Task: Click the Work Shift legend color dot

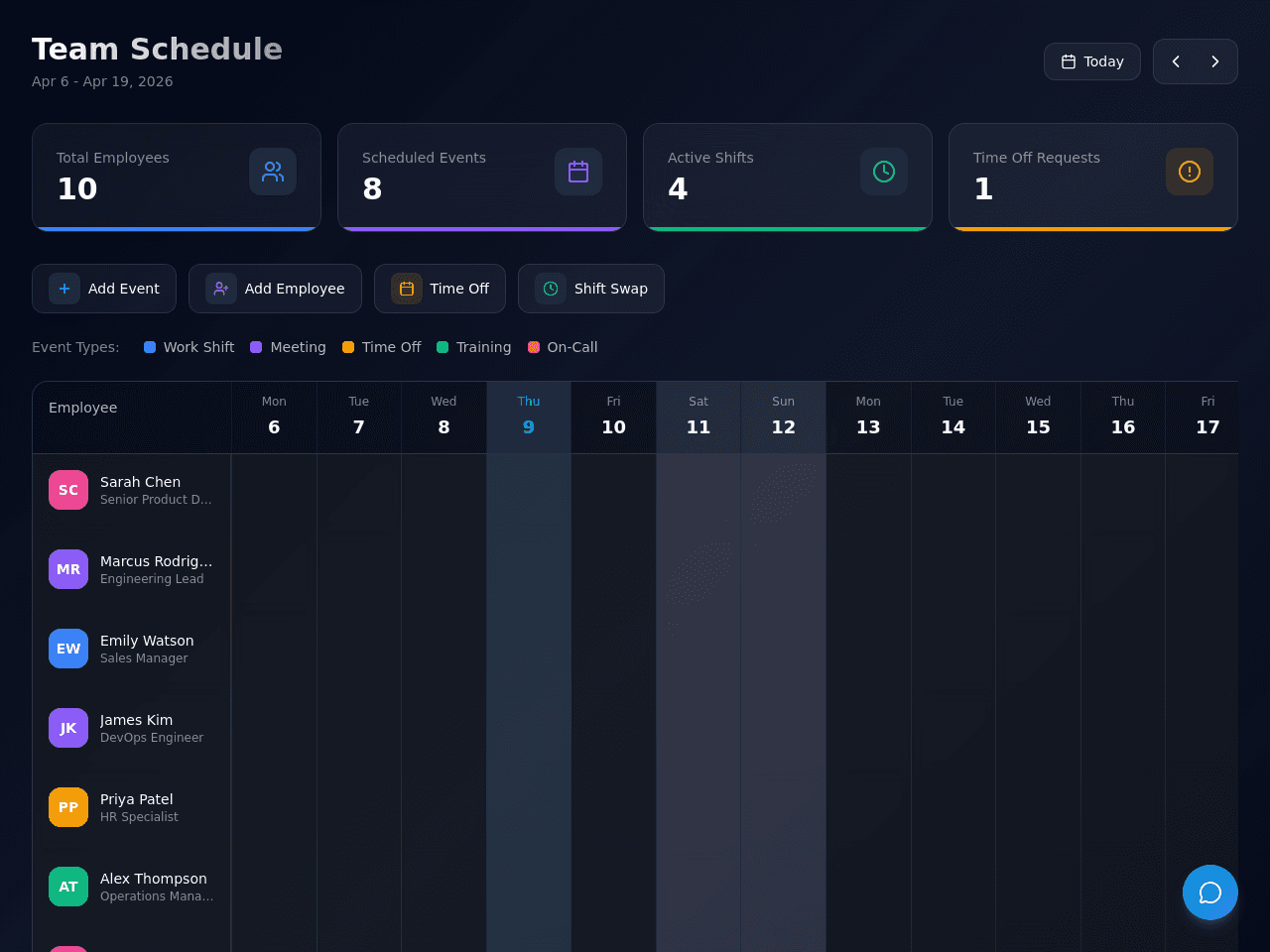Action: pos(150,347)
